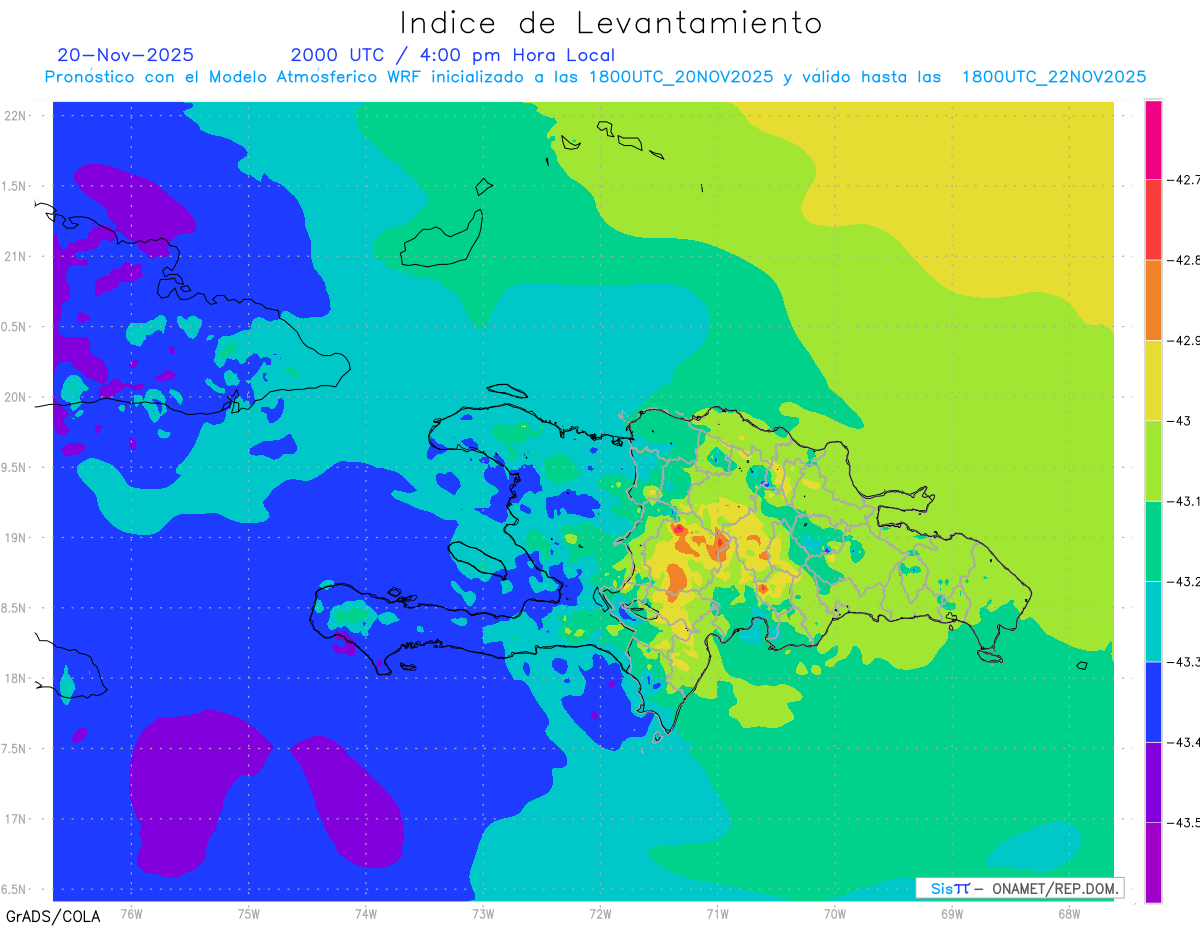This screenshot has width=1200, height=927.
Task: Click the '22N' latitude label
Action: click(16, 116)
